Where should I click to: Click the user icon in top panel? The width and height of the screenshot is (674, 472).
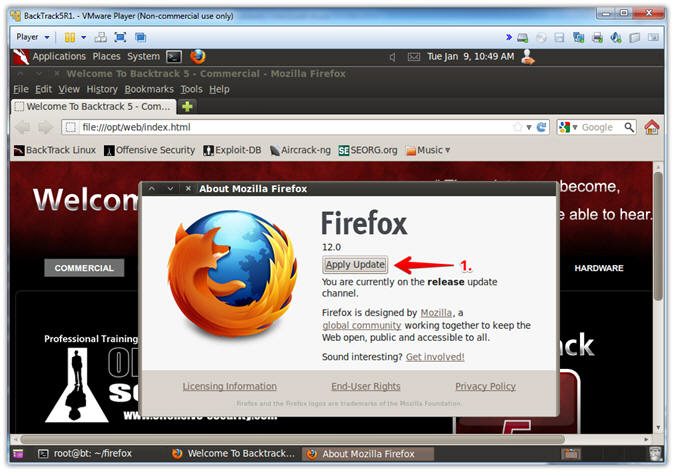point(528,57)
